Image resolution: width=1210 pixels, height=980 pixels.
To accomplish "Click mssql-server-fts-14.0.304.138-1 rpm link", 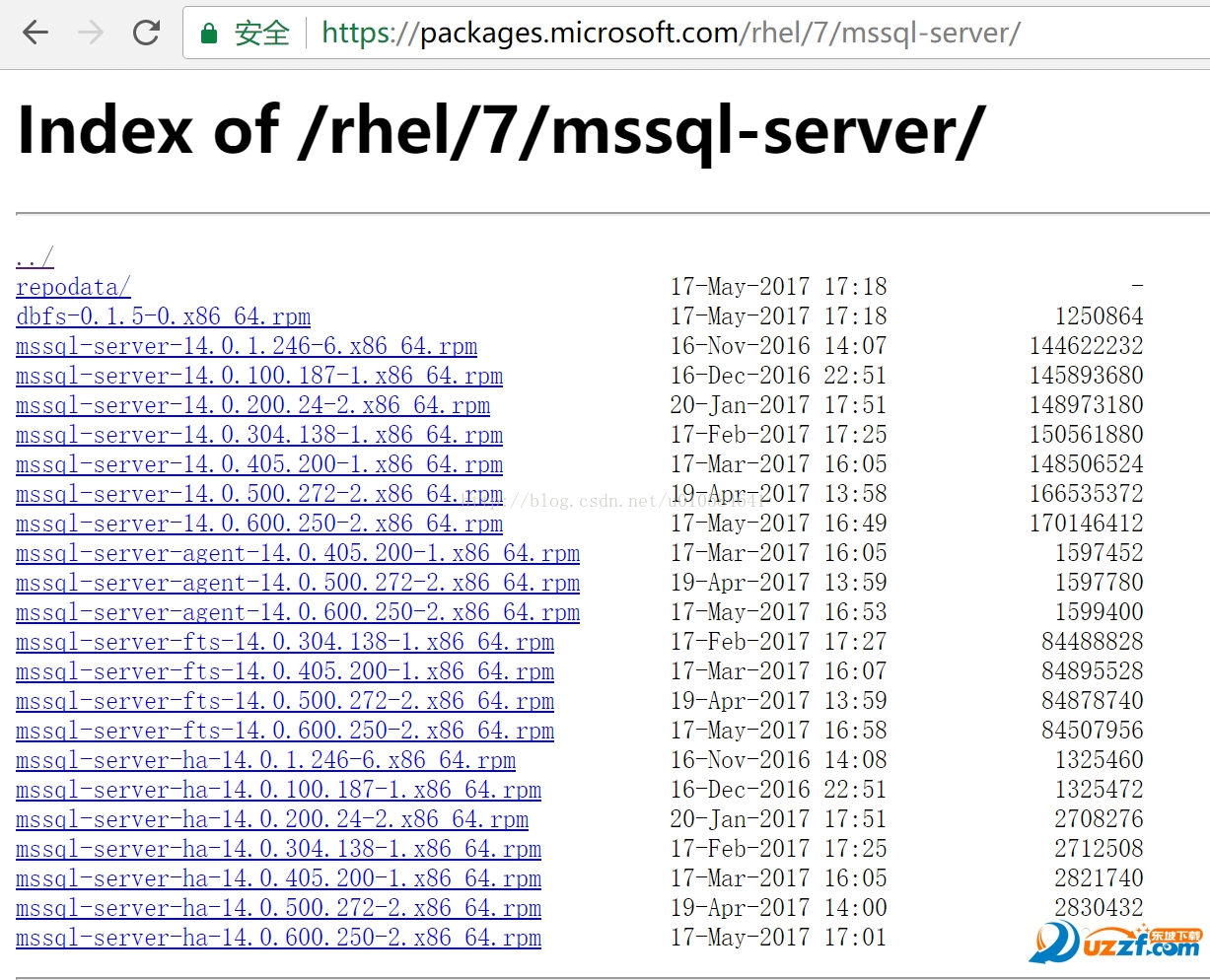I will pos(285,642).
